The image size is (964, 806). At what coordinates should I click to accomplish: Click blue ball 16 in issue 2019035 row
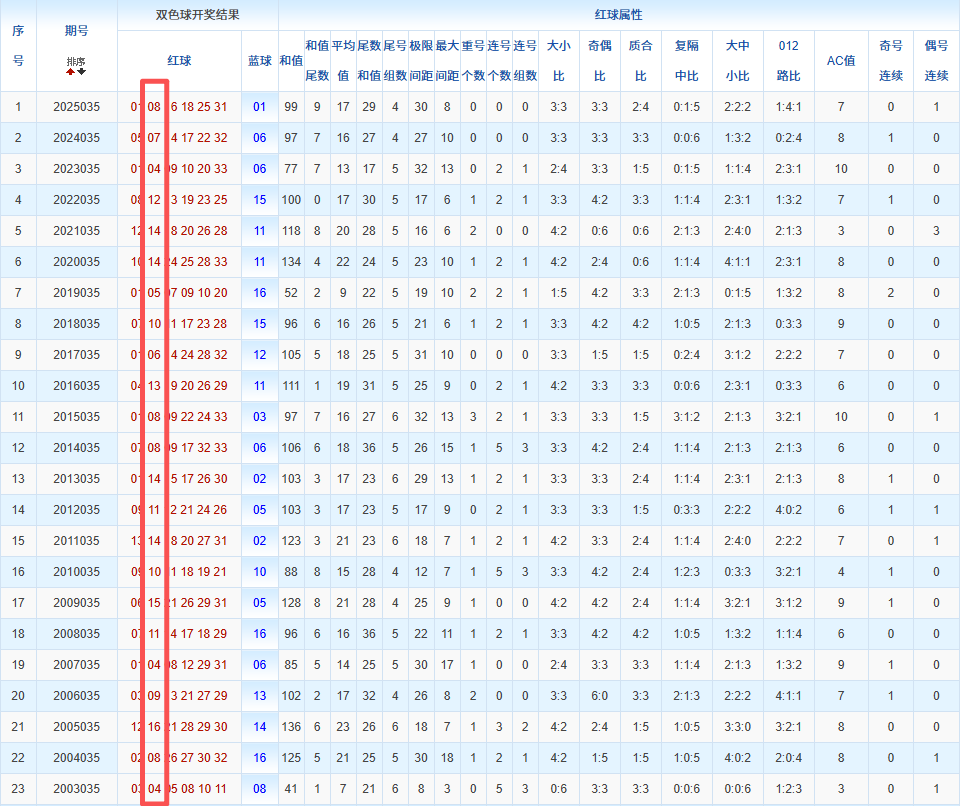(260, 293)
